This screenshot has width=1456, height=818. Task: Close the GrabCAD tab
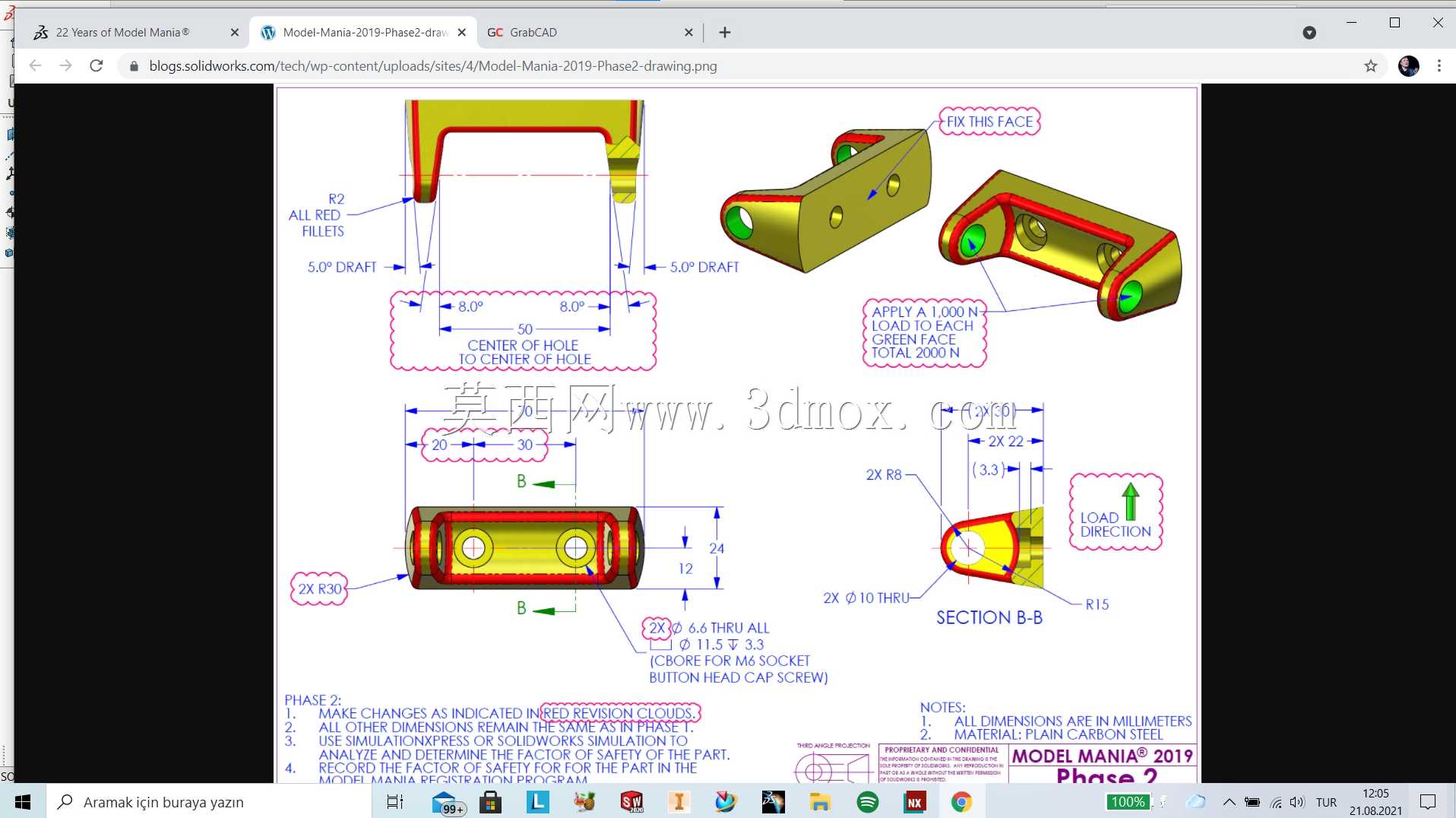pyautogui.click(x=688, y=33)
